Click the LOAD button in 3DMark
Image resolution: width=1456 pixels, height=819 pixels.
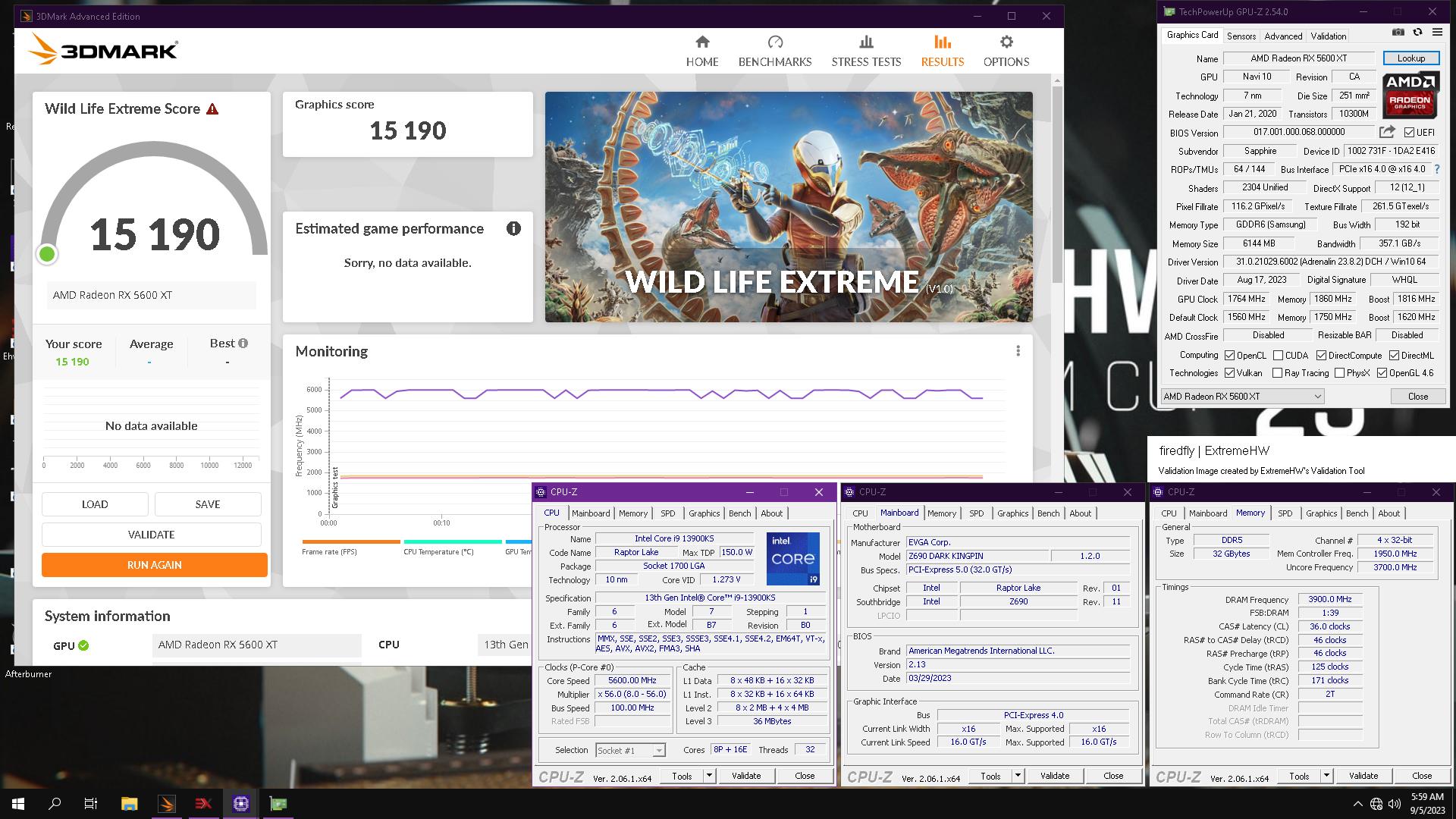pos(95,504)
